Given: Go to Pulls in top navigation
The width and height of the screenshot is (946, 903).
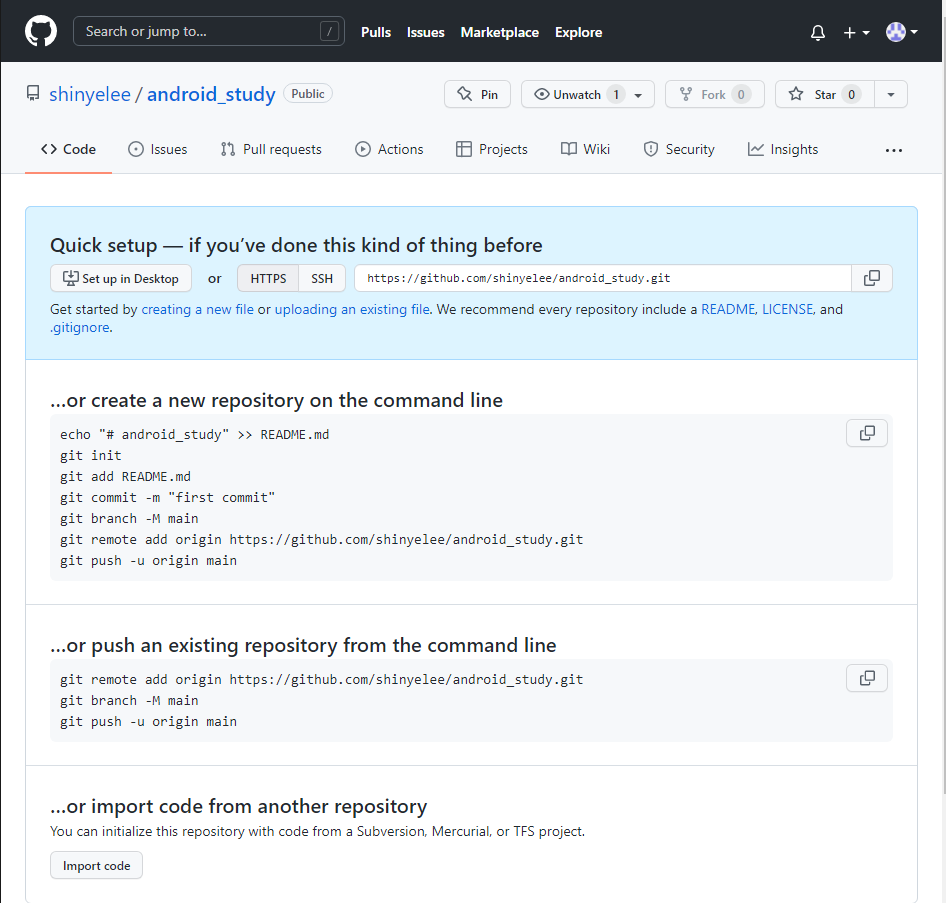Looking at the screenshot, I should pos(376,33).
